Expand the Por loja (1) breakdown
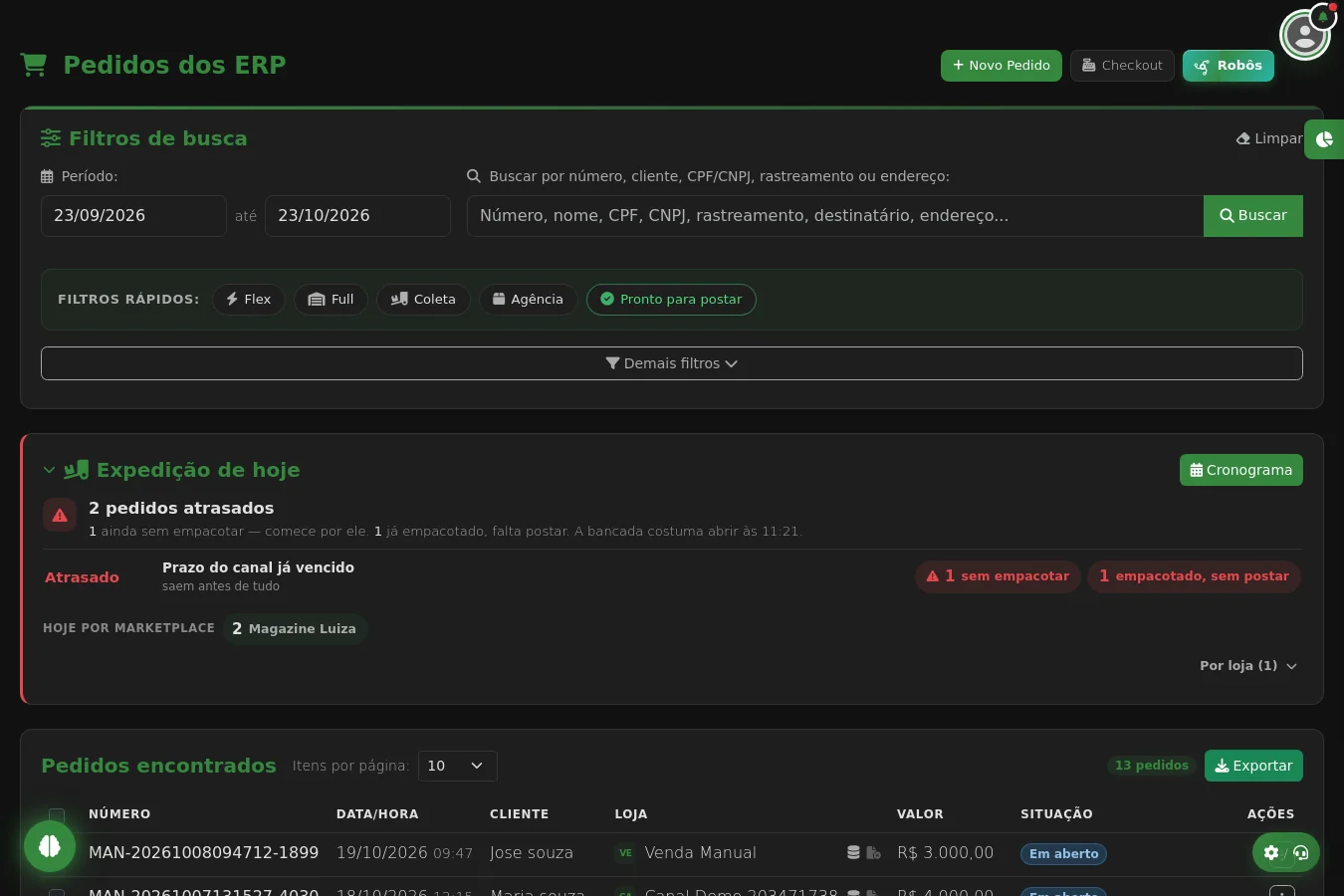 (1248, 666)
